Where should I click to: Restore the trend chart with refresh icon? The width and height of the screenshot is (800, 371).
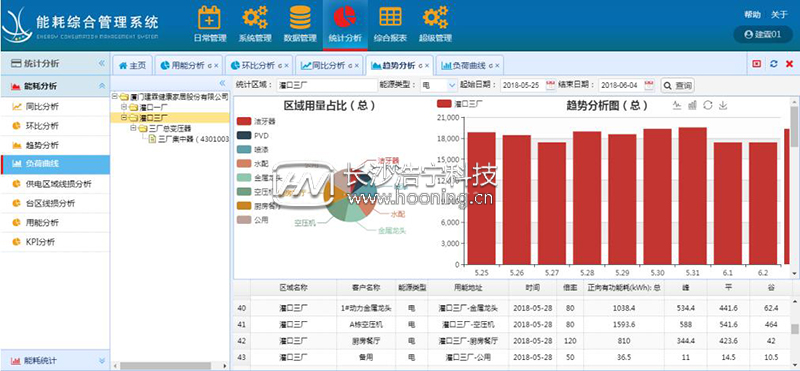[707, 105]
